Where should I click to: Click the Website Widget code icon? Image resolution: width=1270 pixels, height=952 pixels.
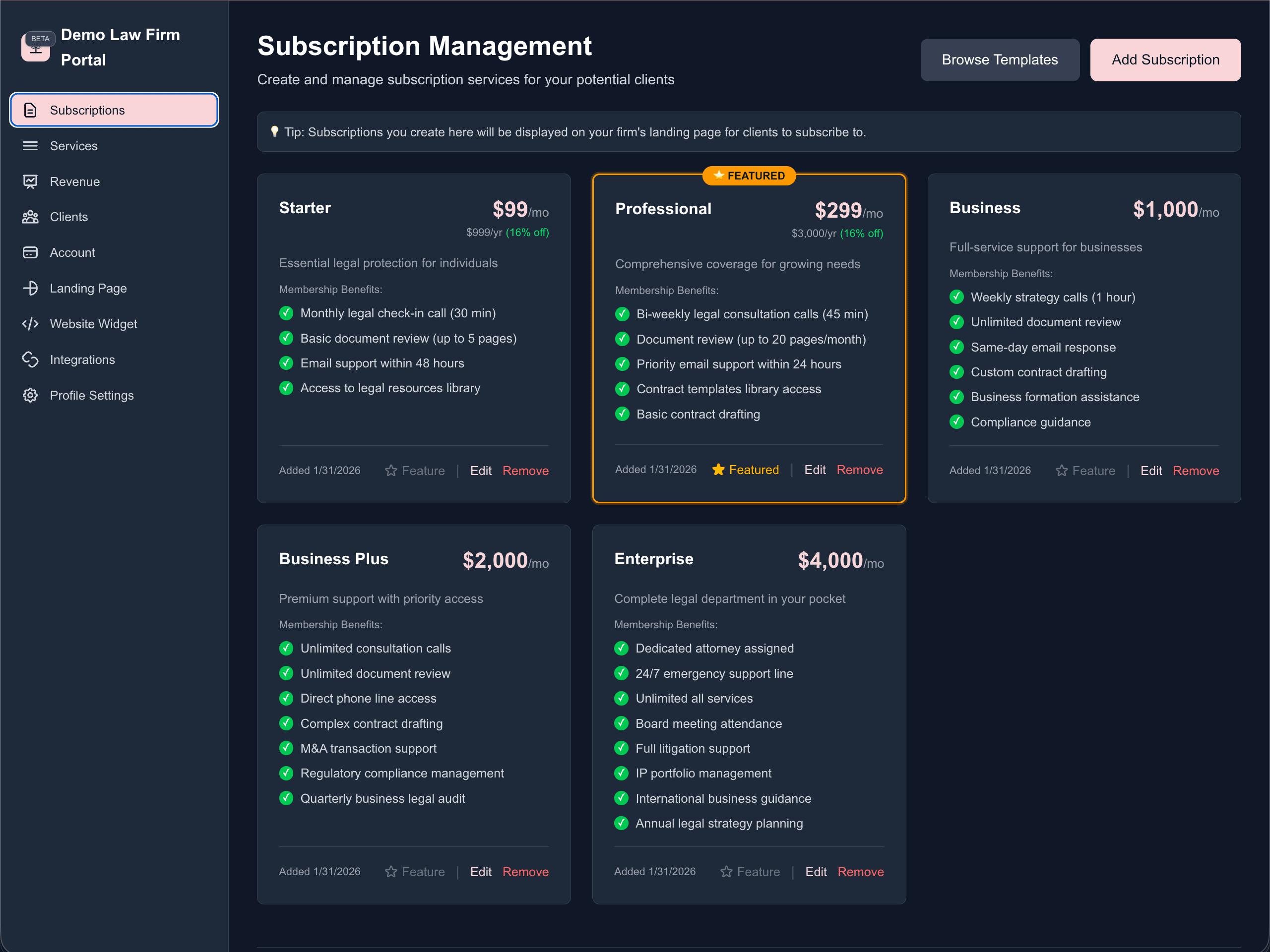[x=30, y=324]
